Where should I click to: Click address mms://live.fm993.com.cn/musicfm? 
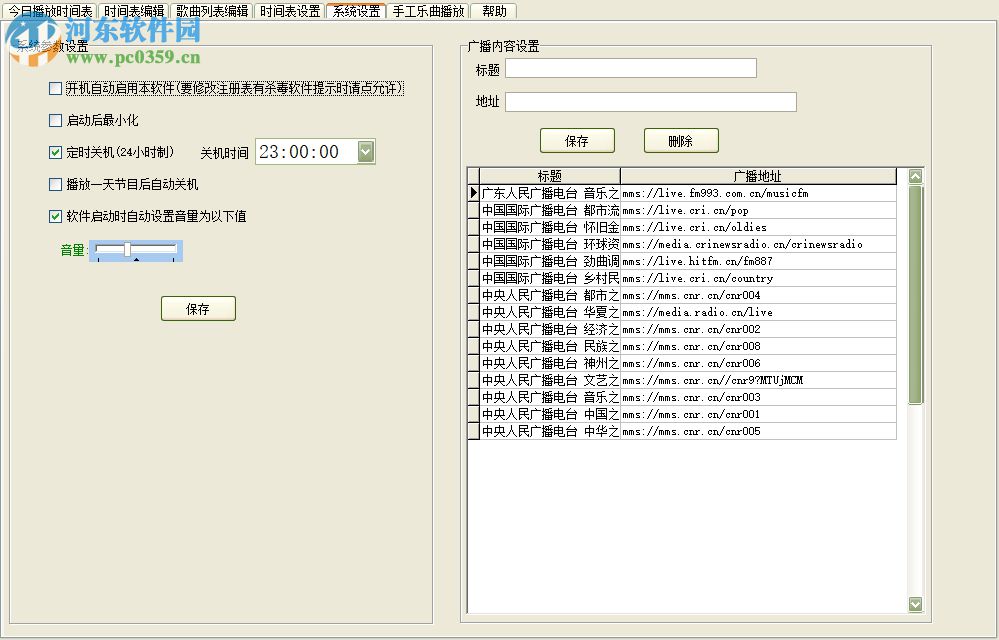(715, 193)
